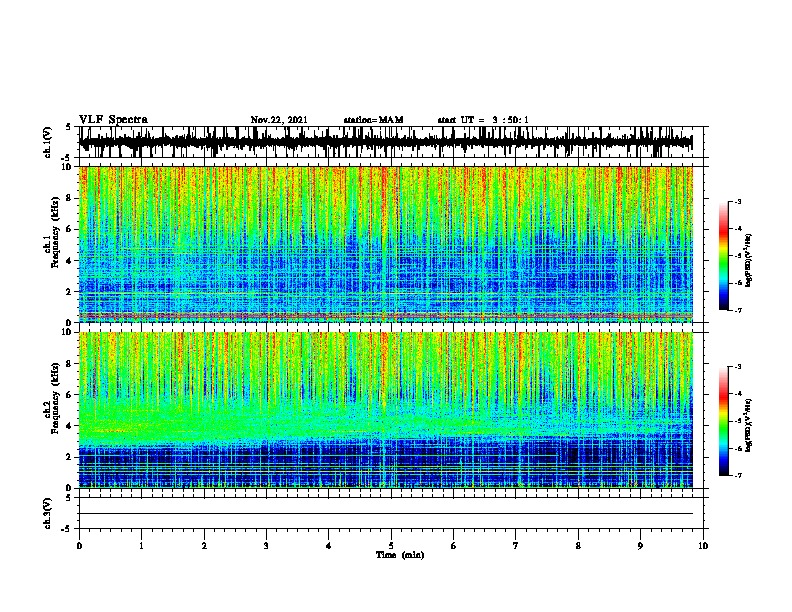Click the "2" tick on ch.1 frequency axis
Viewport: 792px width, 612px height.
(70, 291)
